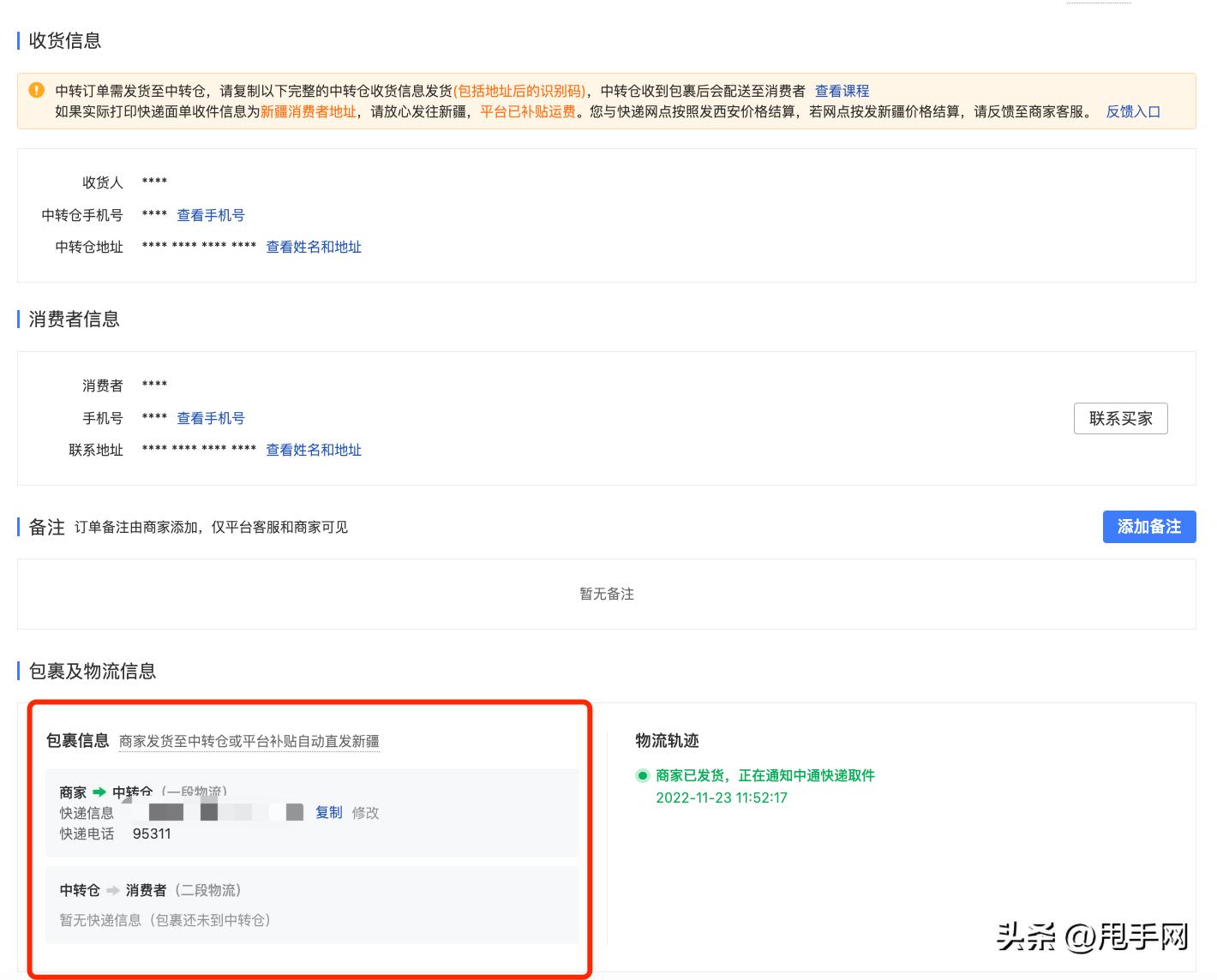Reveal consumer phone number via 查看手机号
The image size is (1217, 980).
pos(209,418)
